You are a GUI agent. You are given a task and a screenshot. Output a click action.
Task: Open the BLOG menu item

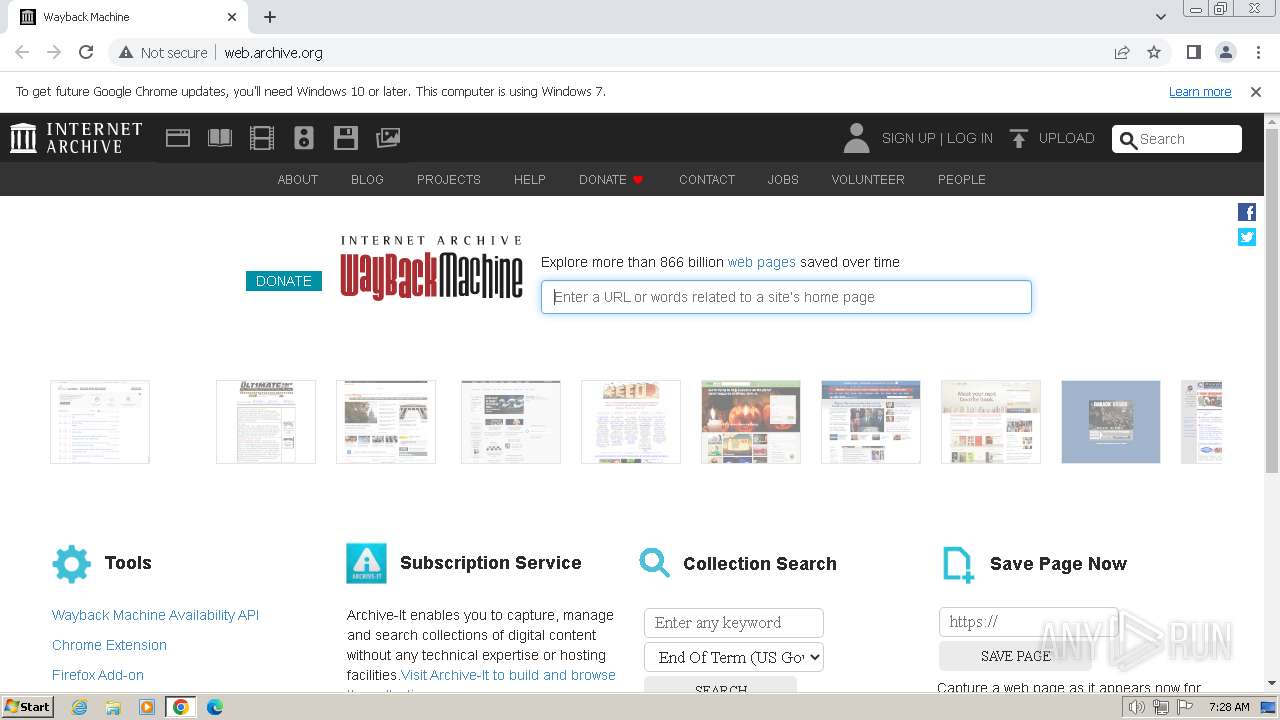pyautogui.click(x=367, y=179)
